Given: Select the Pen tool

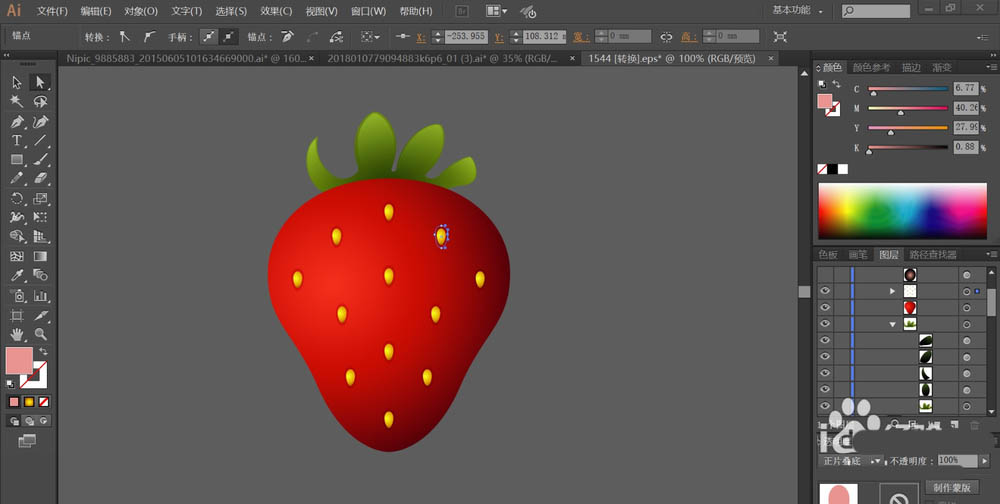Looking at the screenshot, I should 17,121.
